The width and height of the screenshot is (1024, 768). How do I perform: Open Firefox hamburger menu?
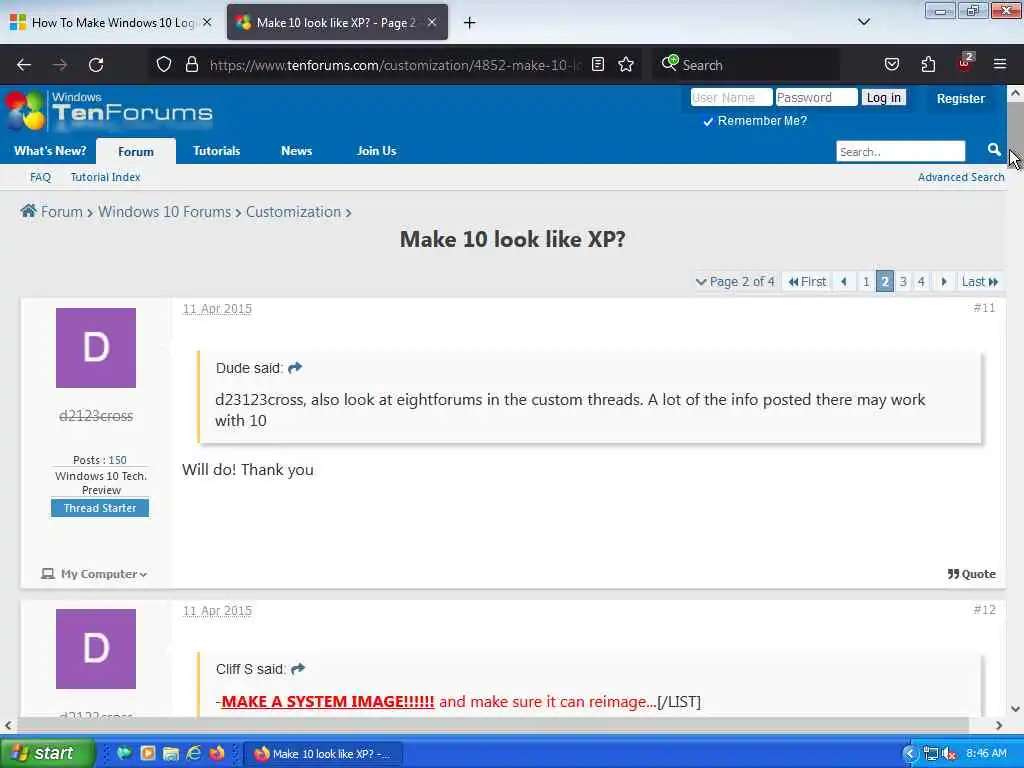[x=1000, y=64]
